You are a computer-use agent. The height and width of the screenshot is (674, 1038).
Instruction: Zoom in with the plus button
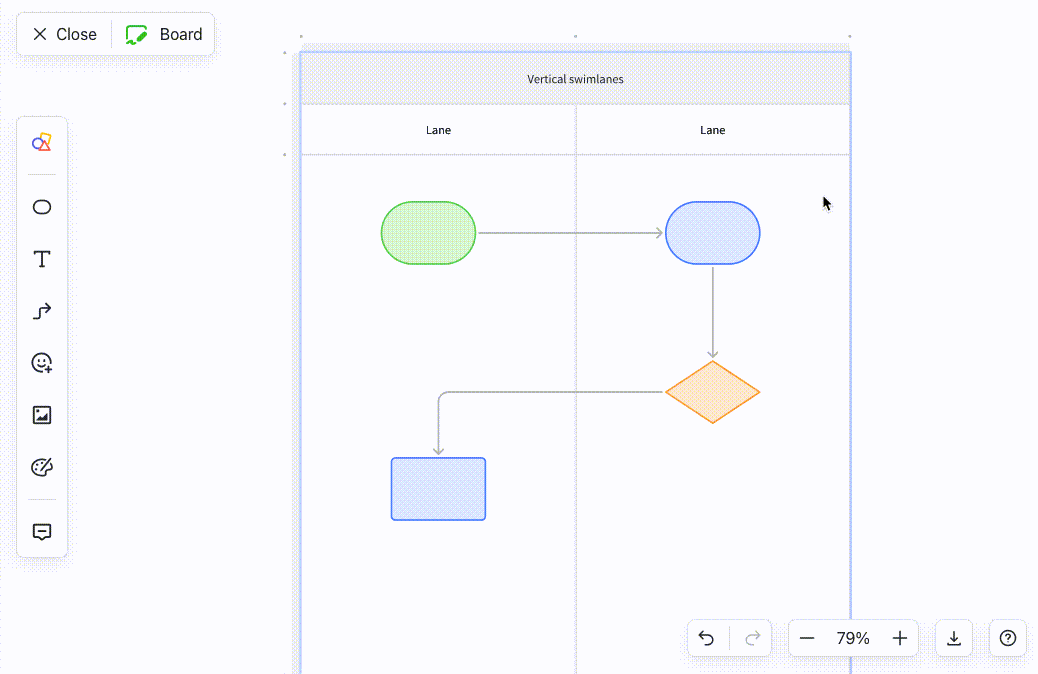click(899, 638)
